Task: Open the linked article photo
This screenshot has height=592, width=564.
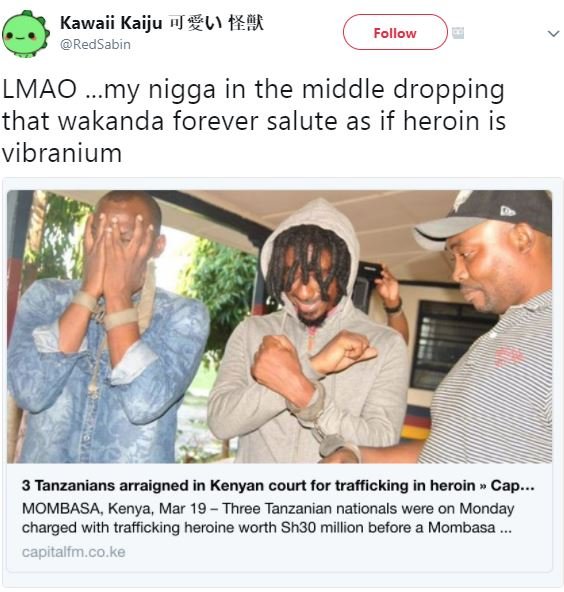Action: [x=279, y=327]
